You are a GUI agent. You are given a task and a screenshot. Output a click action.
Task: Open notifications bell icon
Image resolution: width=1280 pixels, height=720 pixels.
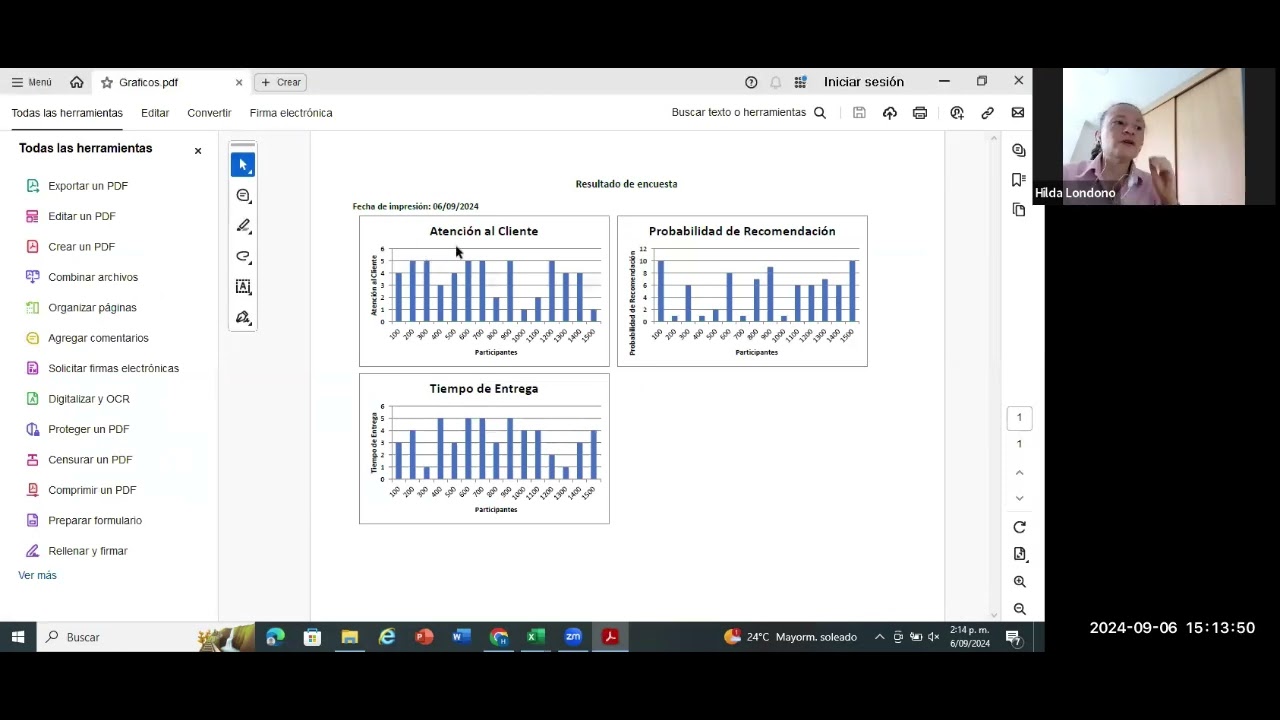[x=776, y=82]
